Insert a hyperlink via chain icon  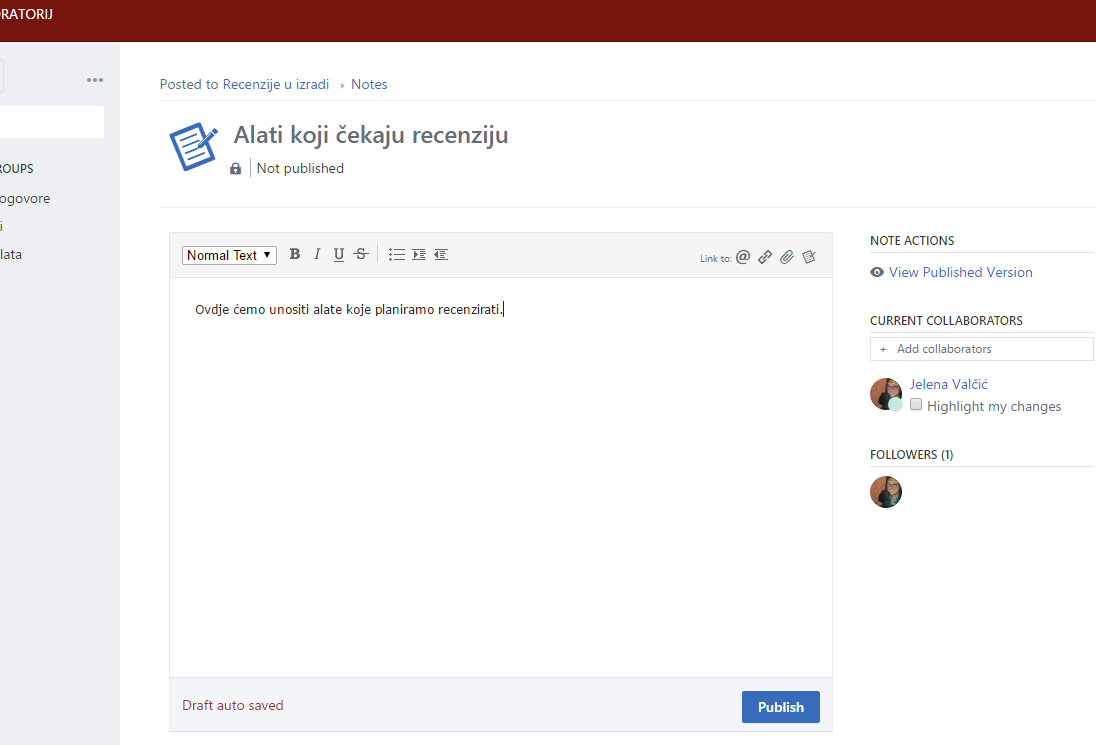pos(765,257)
